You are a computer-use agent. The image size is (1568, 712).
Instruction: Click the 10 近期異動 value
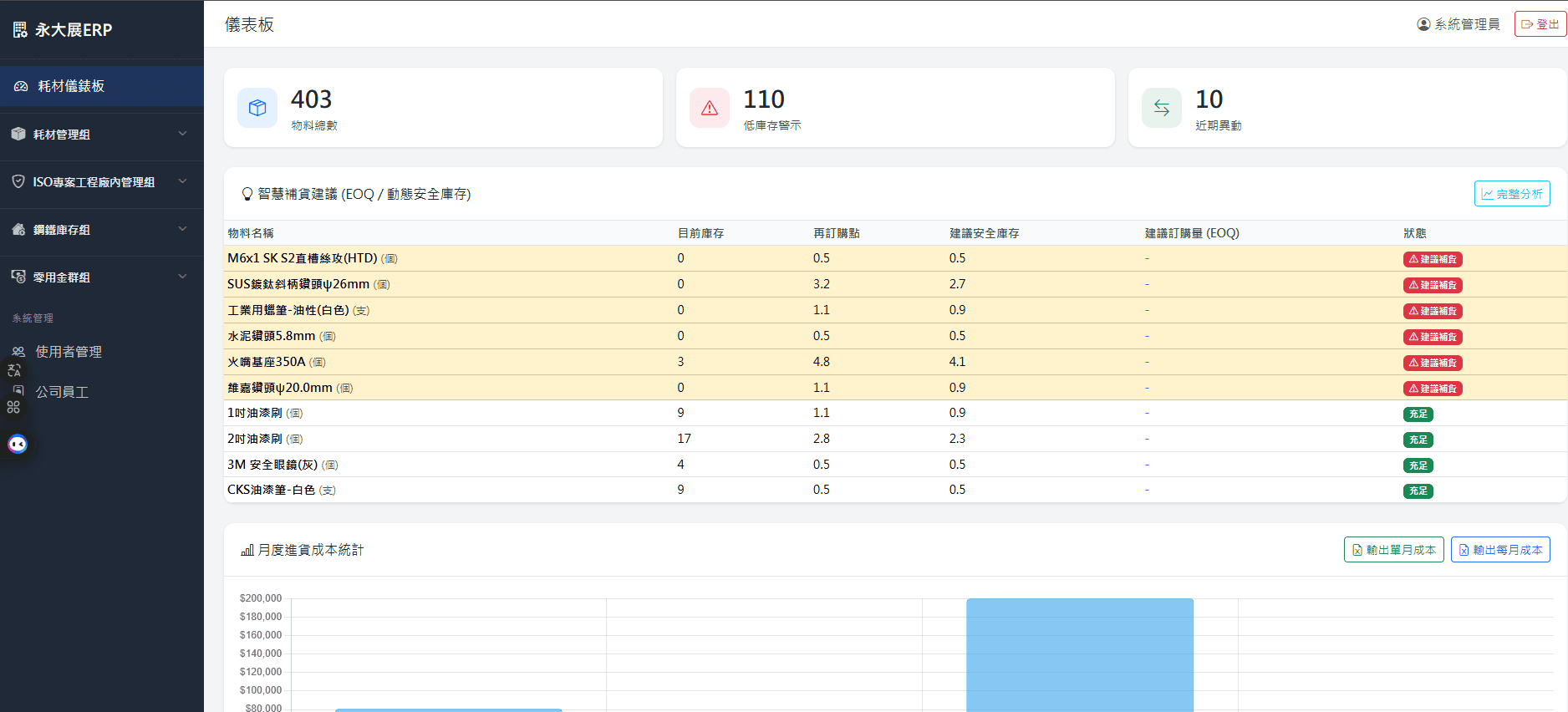(x=1209, y=99)
